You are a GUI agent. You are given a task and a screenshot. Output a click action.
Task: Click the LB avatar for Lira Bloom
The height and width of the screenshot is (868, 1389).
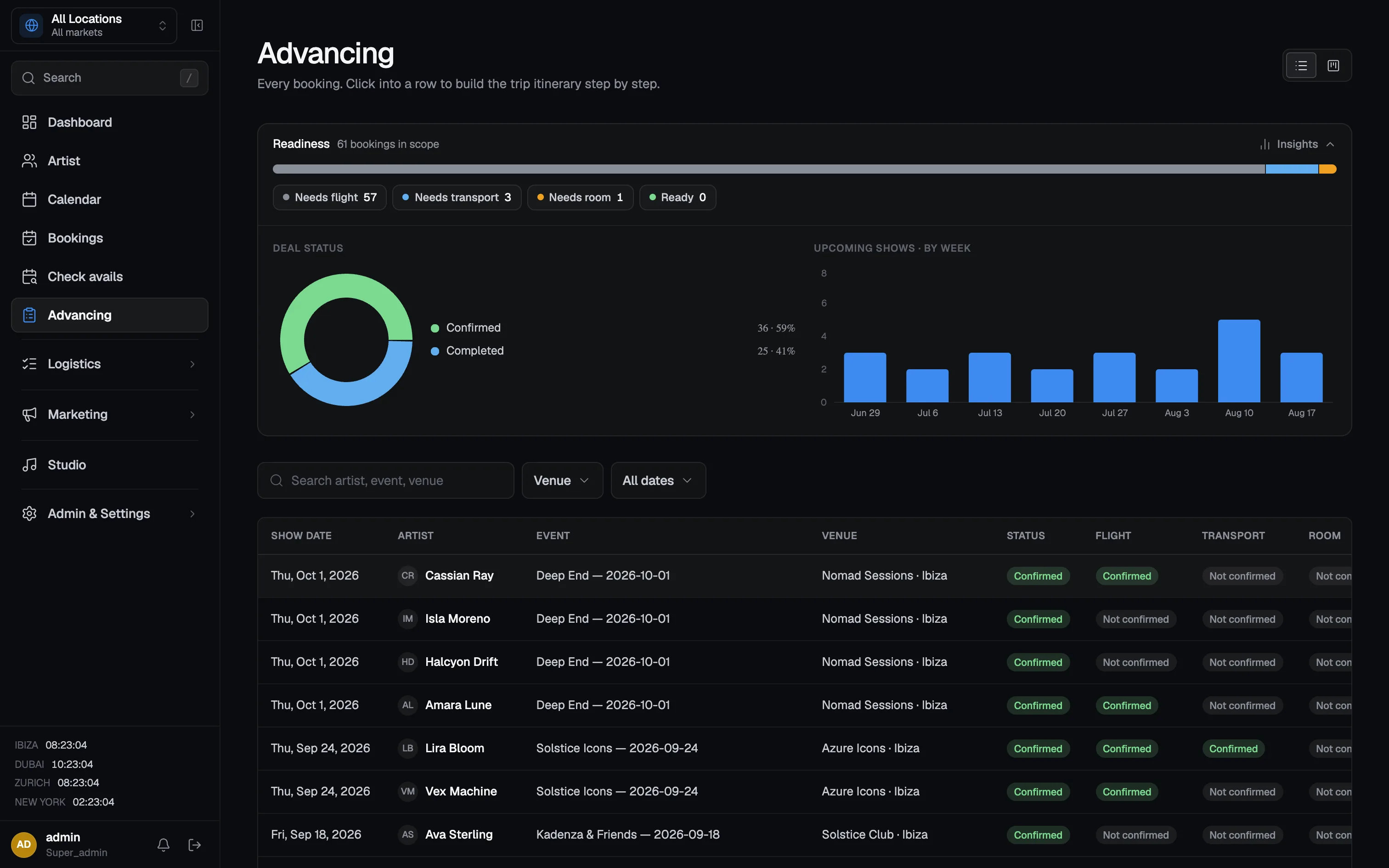pyautogui.click(x=407, y=748)
